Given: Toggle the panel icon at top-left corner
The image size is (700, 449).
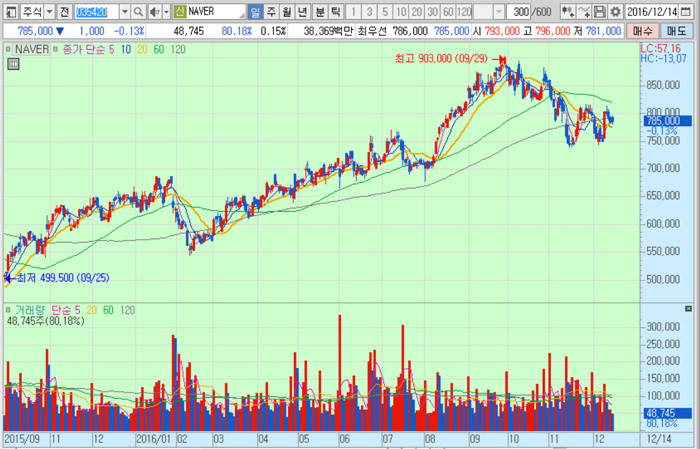Looking at the screenshot, I should (x=9, y=11).
